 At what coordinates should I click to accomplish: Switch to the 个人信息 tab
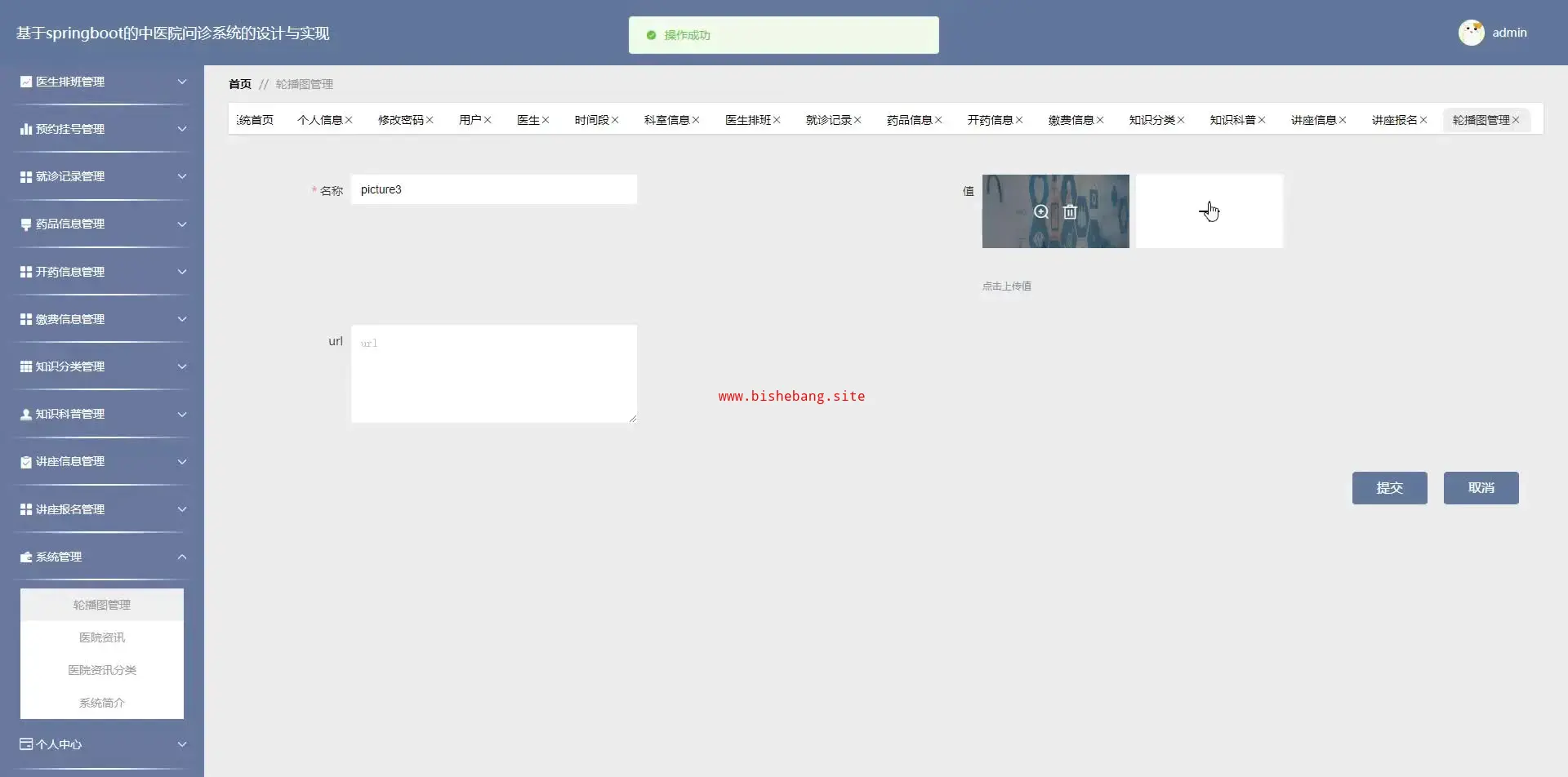pyautogui.click(x=319, y=120)
